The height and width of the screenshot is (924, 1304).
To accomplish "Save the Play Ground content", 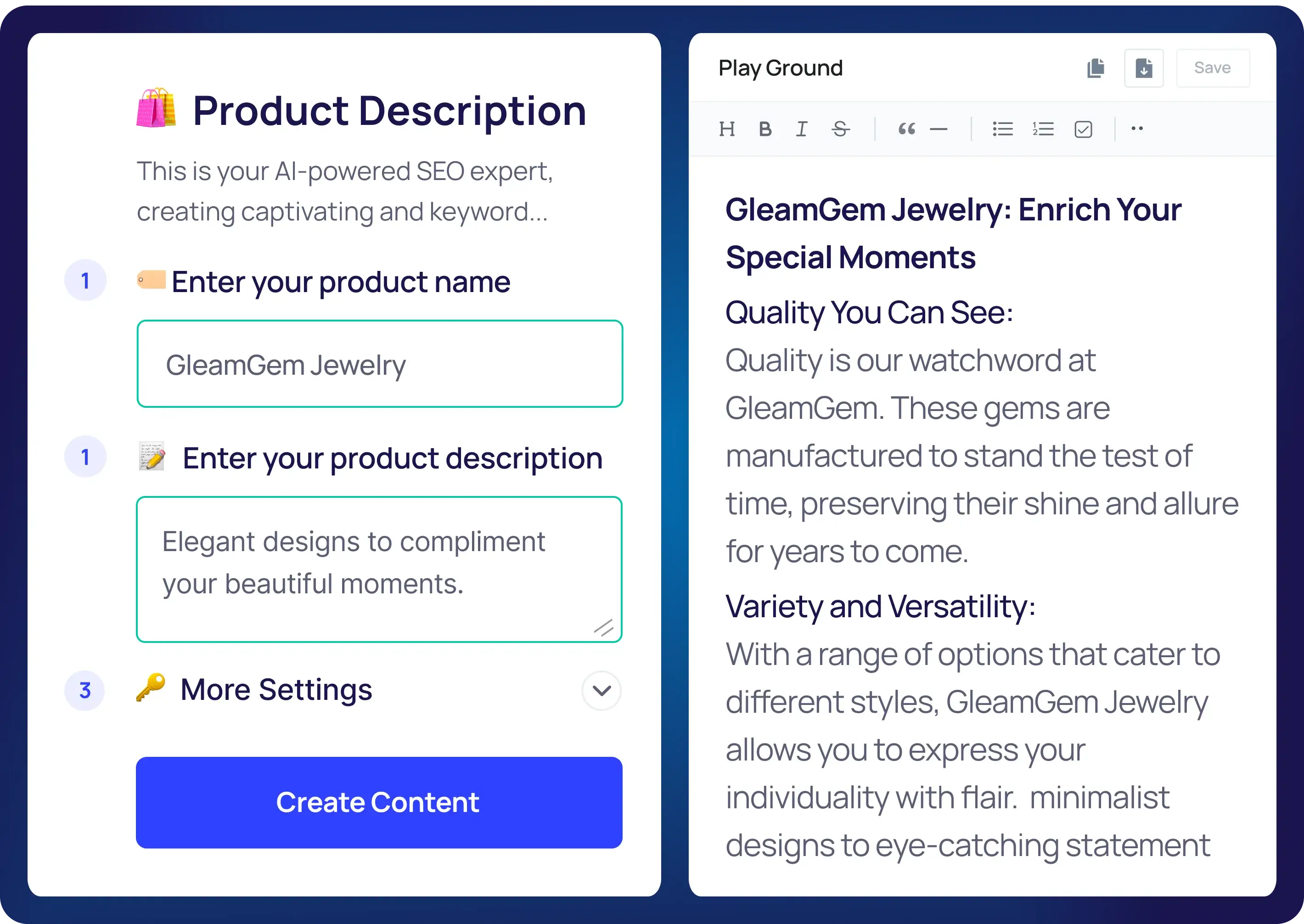I will pyautogui.click(x=1213, y=68).
